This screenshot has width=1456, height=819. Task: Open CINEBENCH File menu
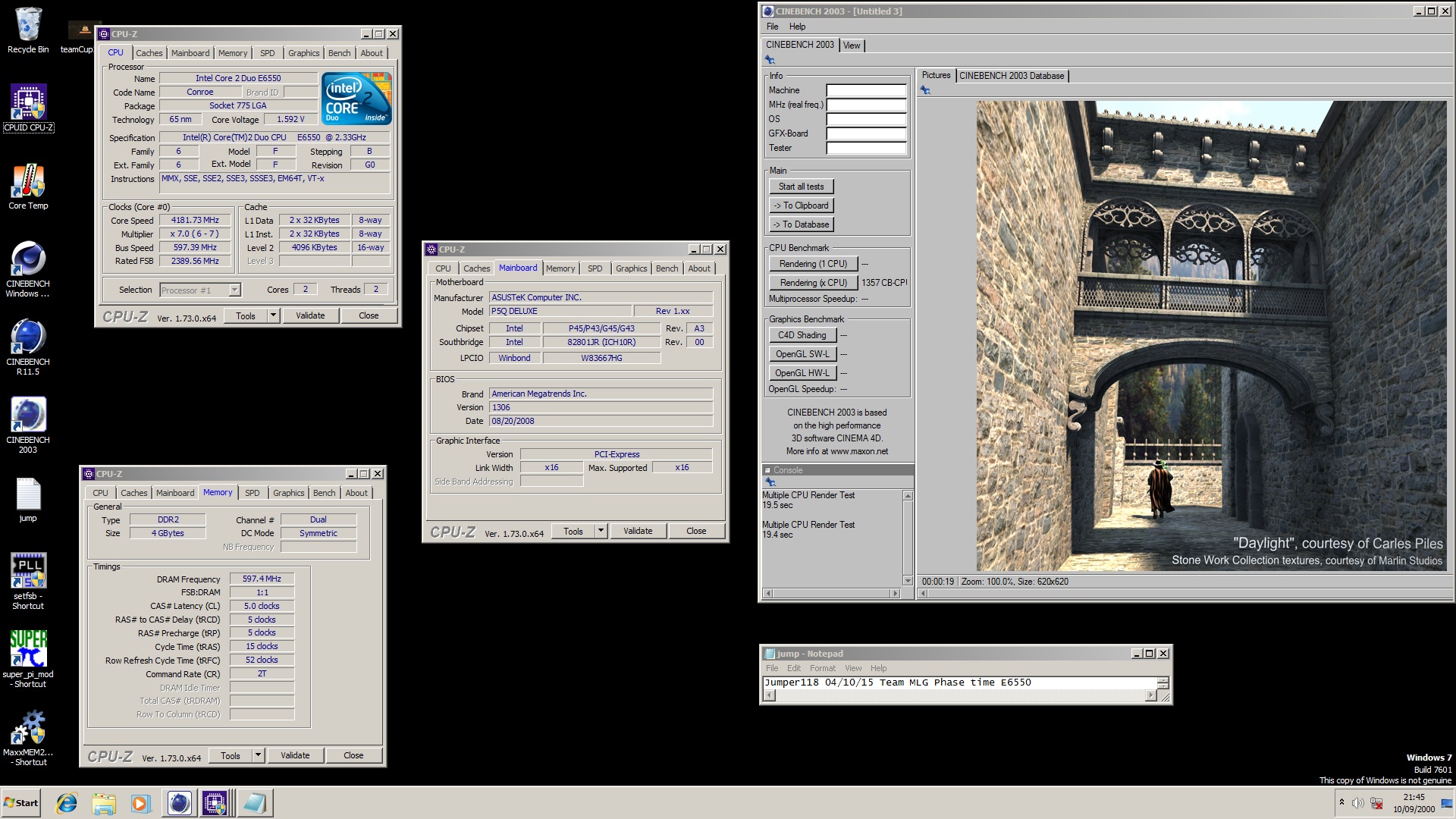click(x=772, y=27)
